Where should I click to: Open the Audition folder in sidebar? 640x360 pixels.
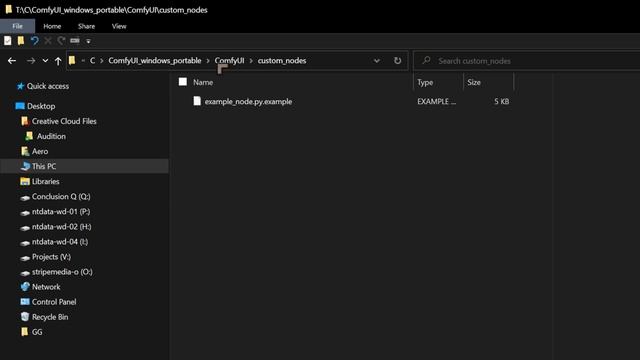51,136
